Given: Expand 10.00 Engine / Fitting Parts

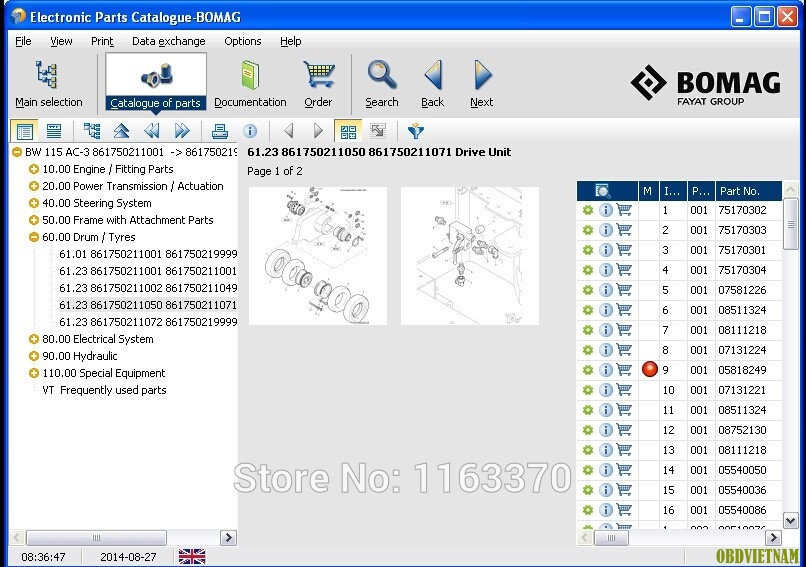Looking at the screenshot, I should (34, 169).
